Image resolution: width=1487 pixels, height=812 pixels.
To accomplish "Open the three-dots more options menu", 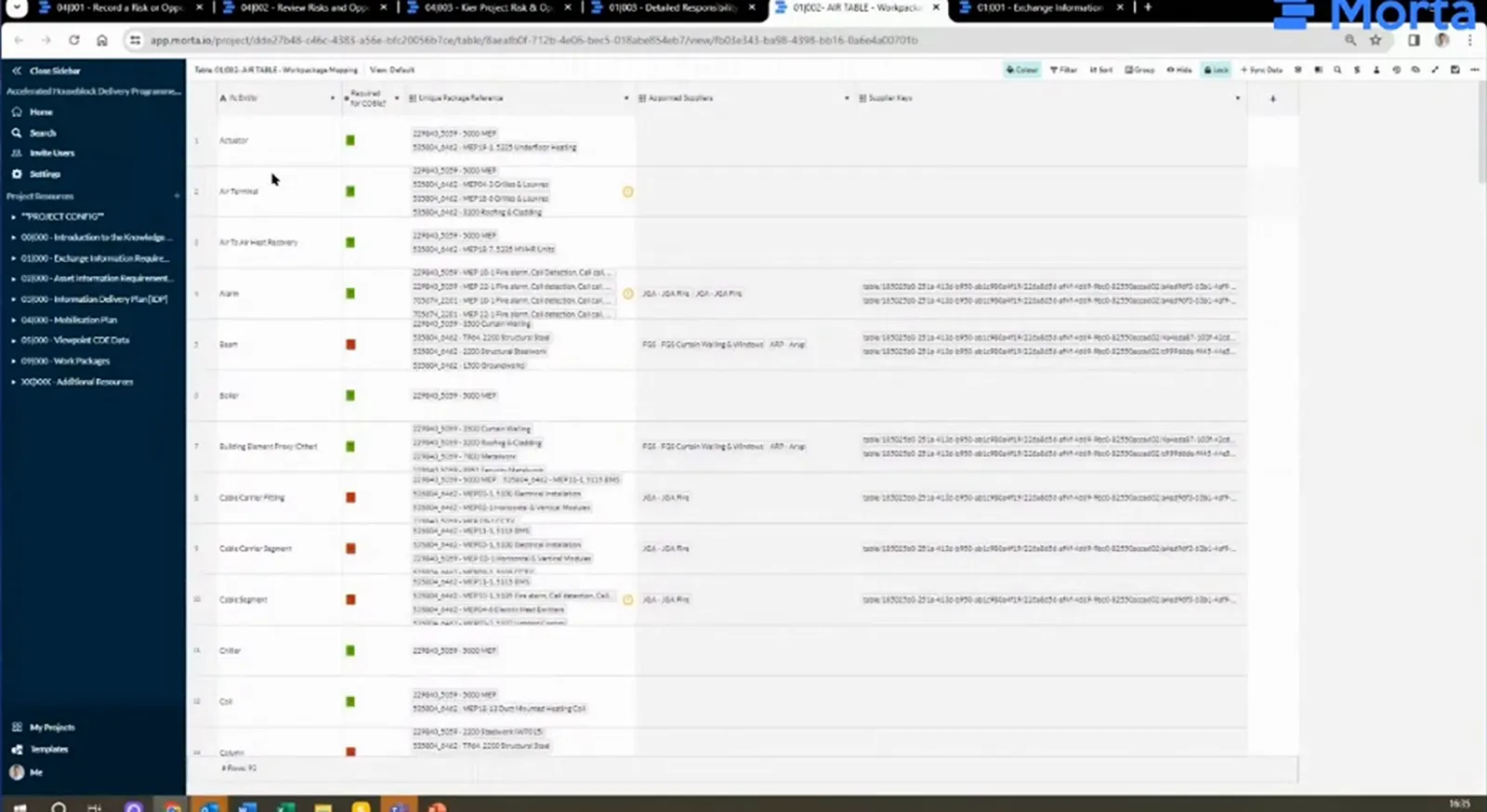I will pyautogui.click(x=1474, y=70).
